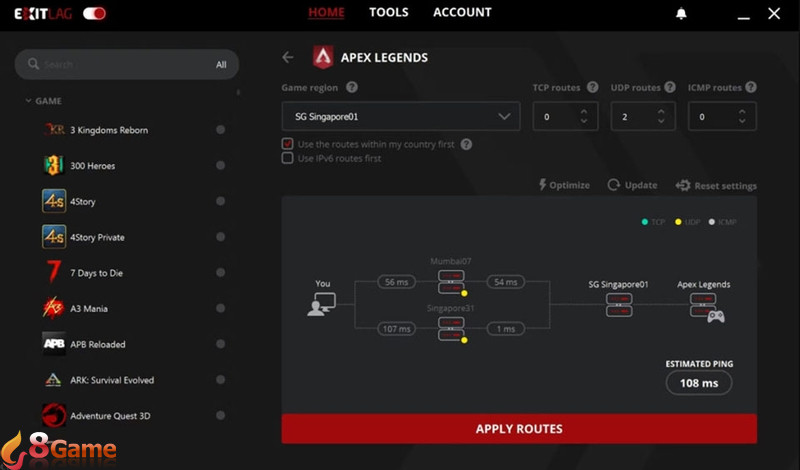Switch to the TOOLS tab
The height and width of the screenshot is (470, 800).
pos(388,13)
